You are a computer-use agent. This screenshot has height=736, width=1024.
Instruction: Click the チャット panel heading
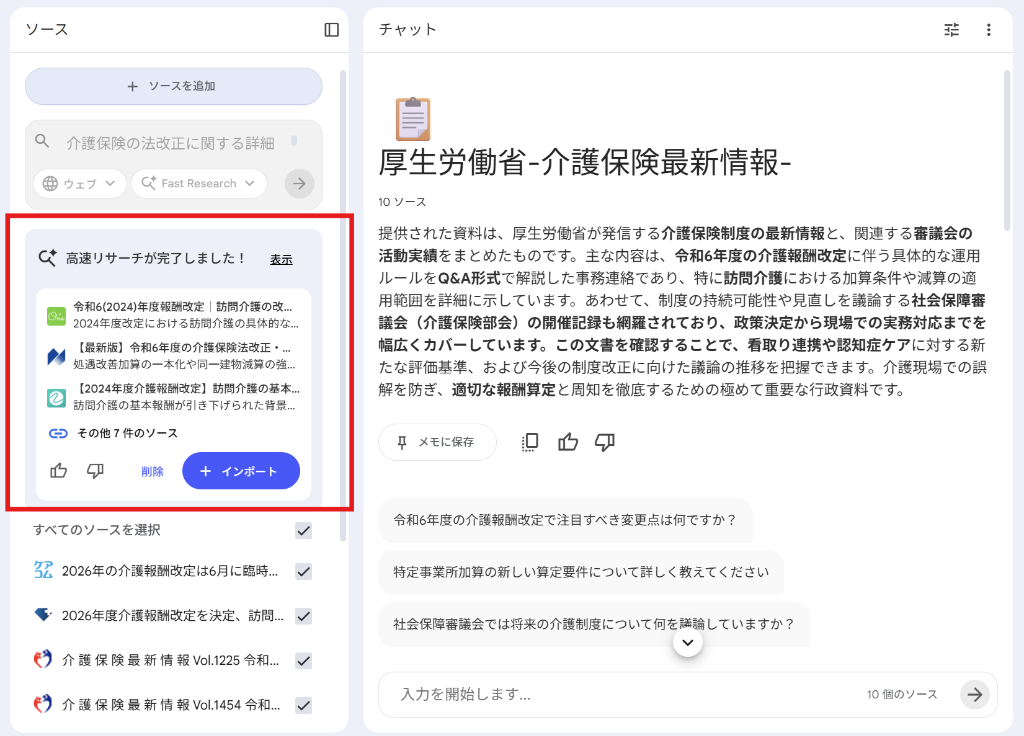pos(408,29)
